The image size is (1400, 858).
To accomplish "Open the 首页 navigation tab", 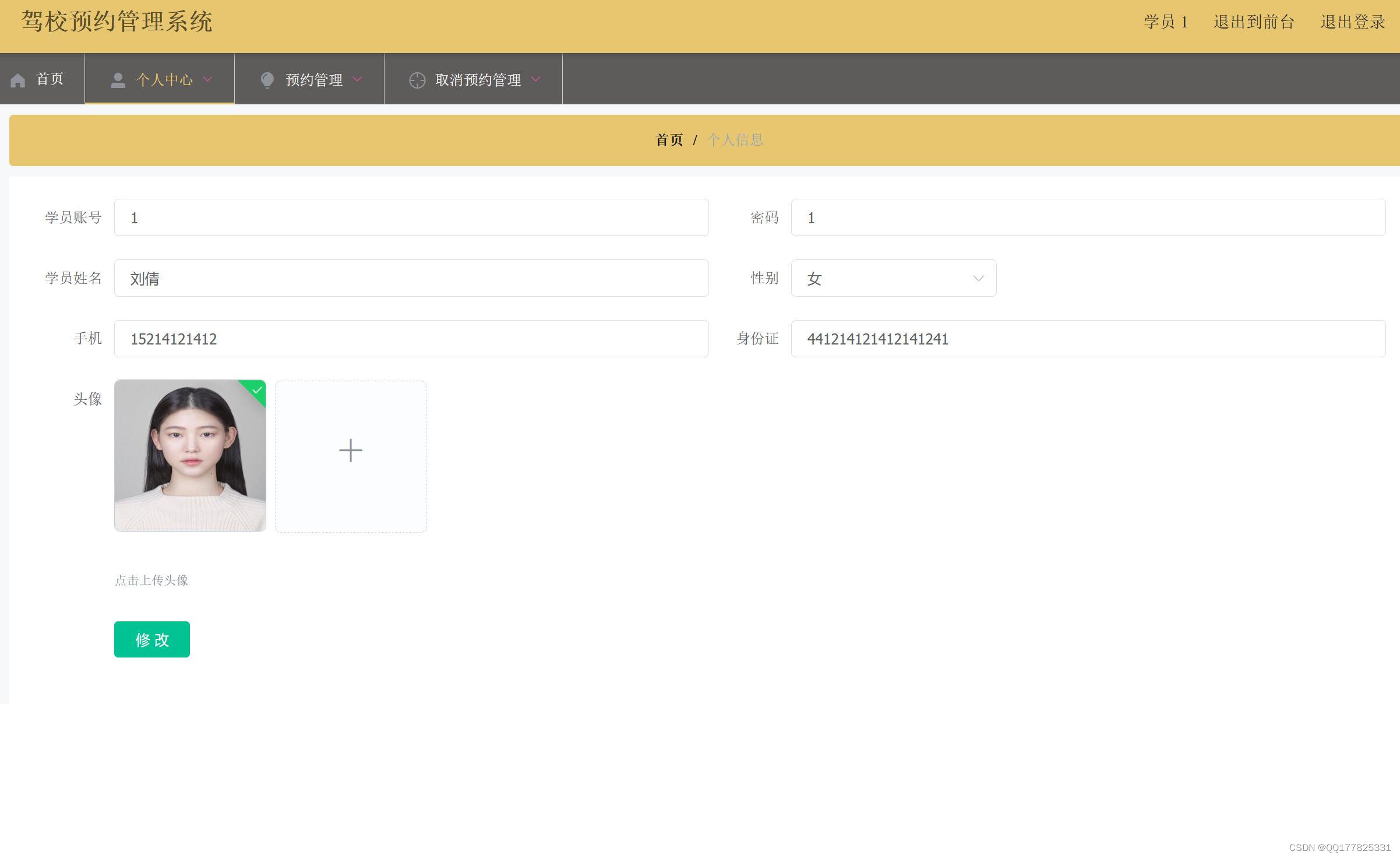I will click(49, 79).
